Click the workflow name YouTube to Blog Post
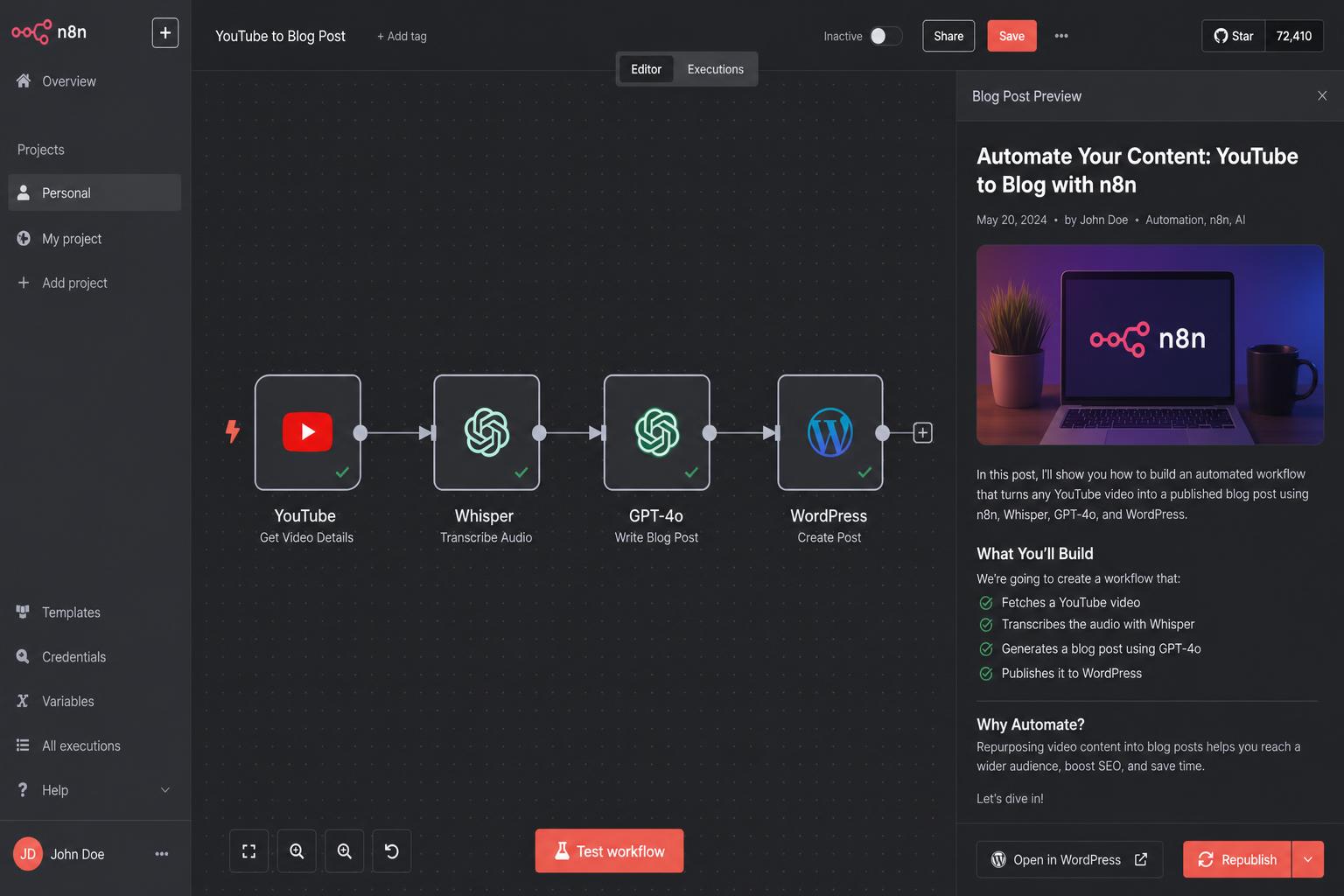 tap(280, 36)
